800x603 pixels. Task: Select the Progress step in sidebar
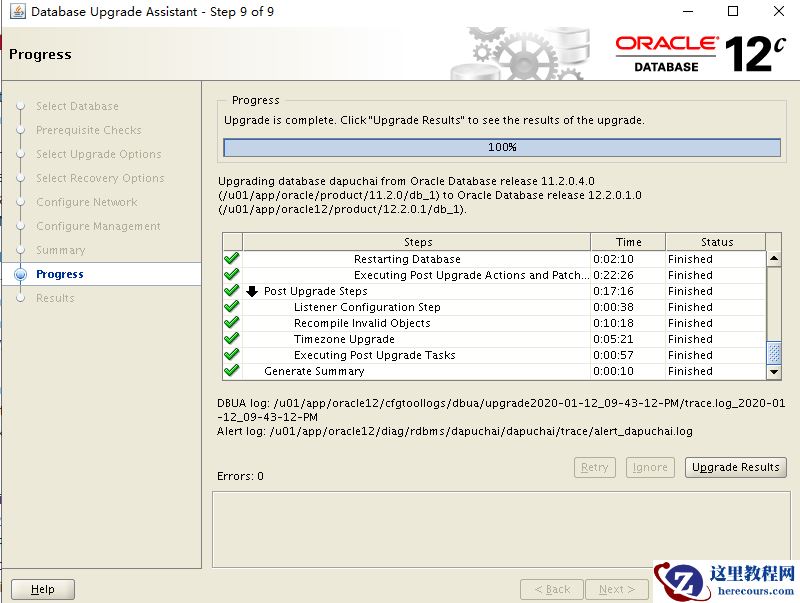[x=60, y=274]
